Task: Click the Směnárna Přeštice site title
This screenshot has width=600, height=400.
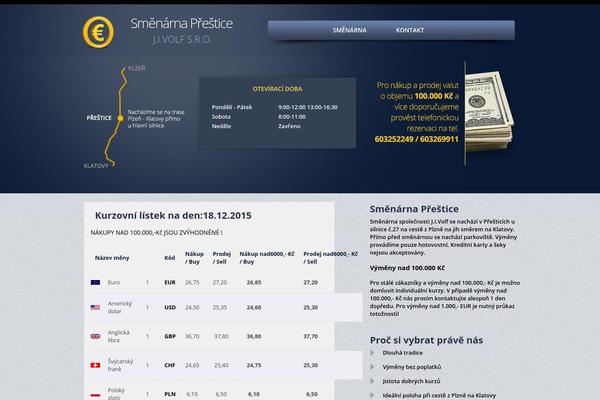Action: (181, 23)
